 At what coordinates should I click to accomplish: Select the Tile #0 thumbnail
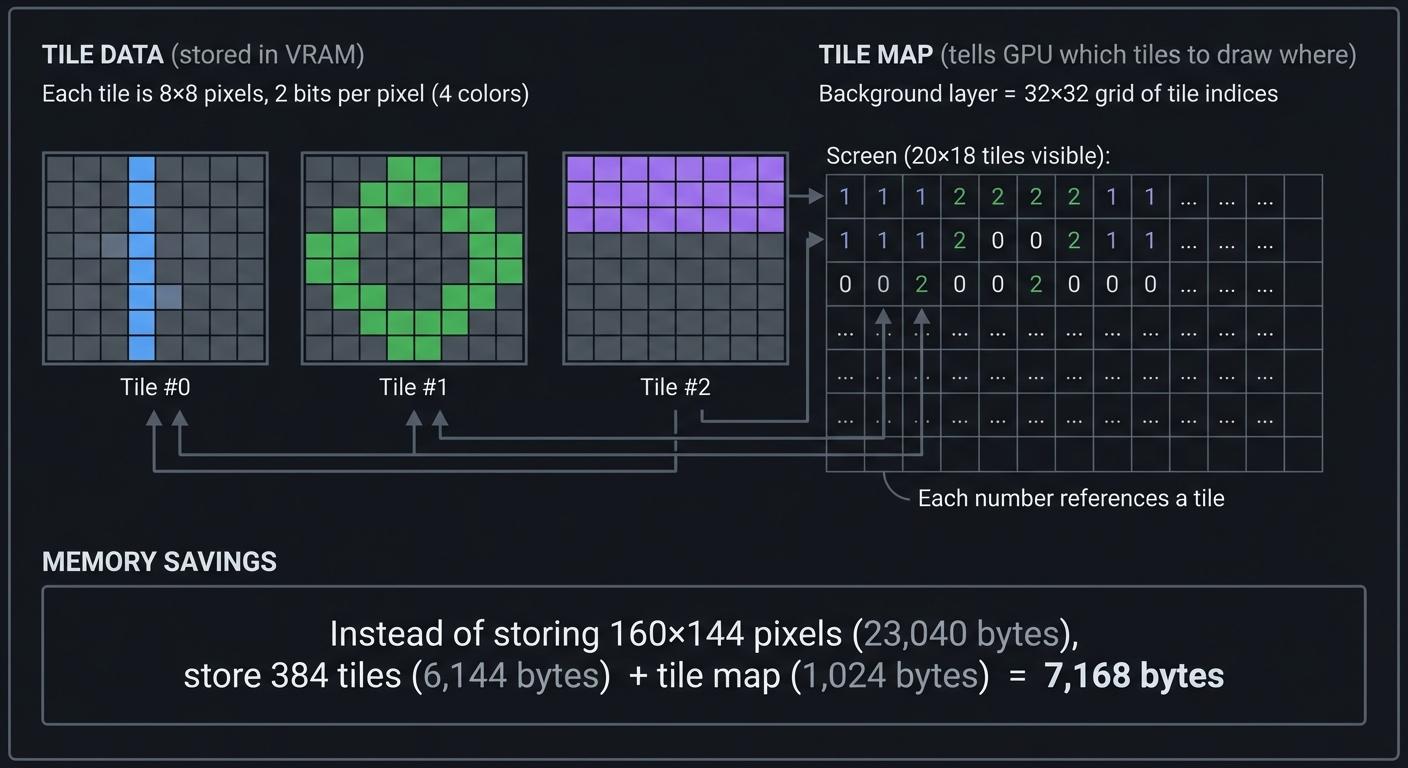tap(154, 257)
